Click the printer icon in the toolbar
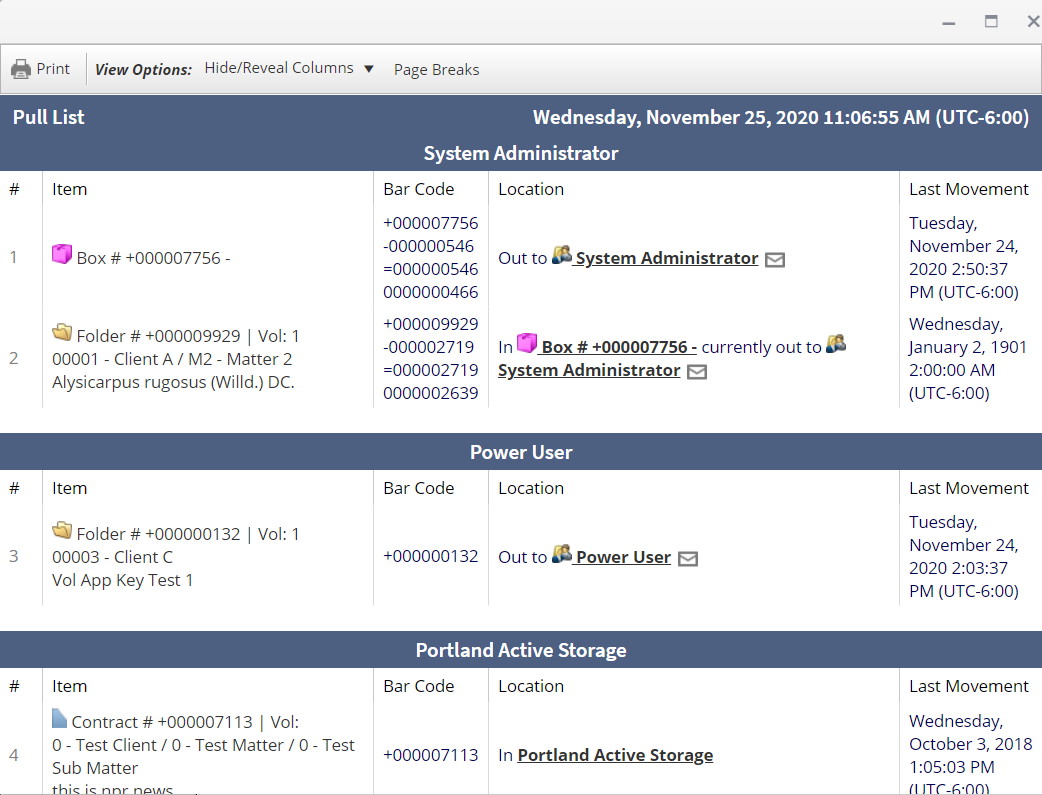Screen dimensions: 1042x795 point(21,69)
